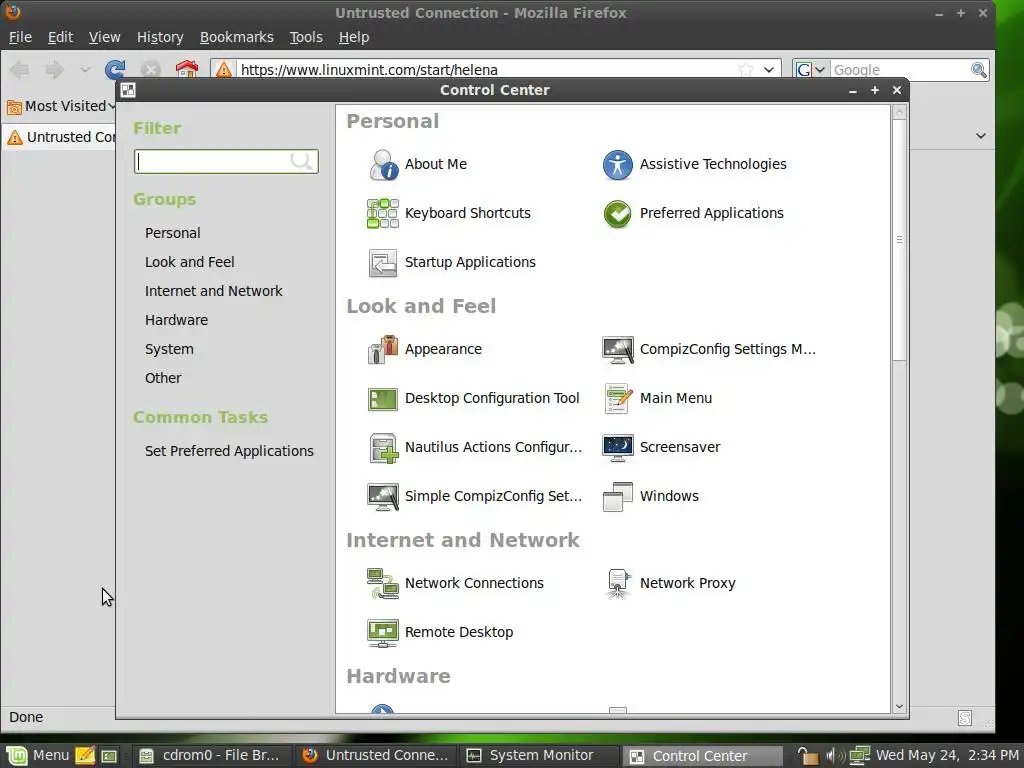
Task: Open Firefox View menu
Action: (x=104, y=37)
